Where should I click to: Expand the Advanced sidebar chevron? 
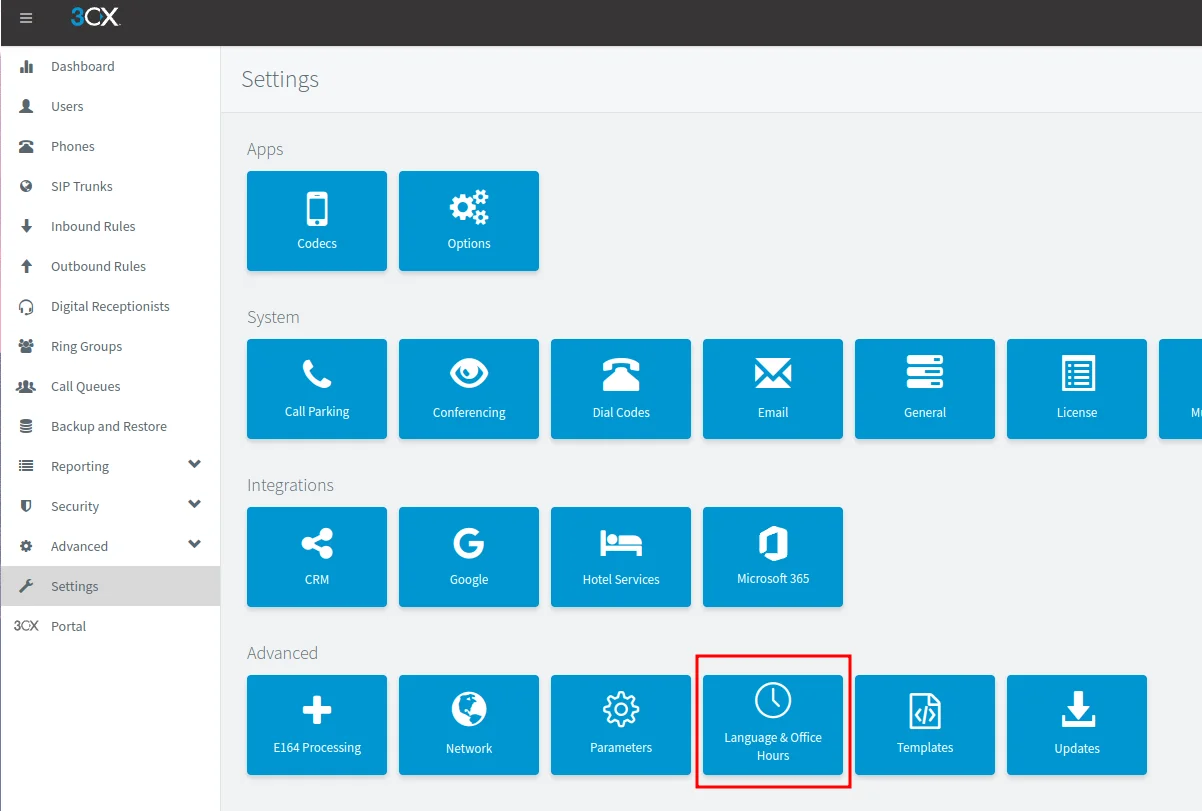[195, 545]
